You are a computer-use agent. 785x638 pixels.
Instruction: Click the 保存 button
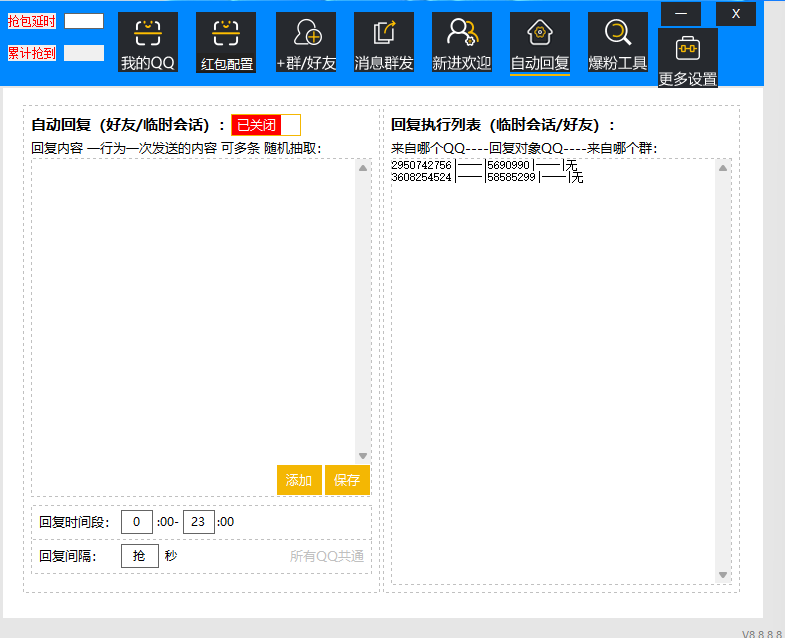347,480
